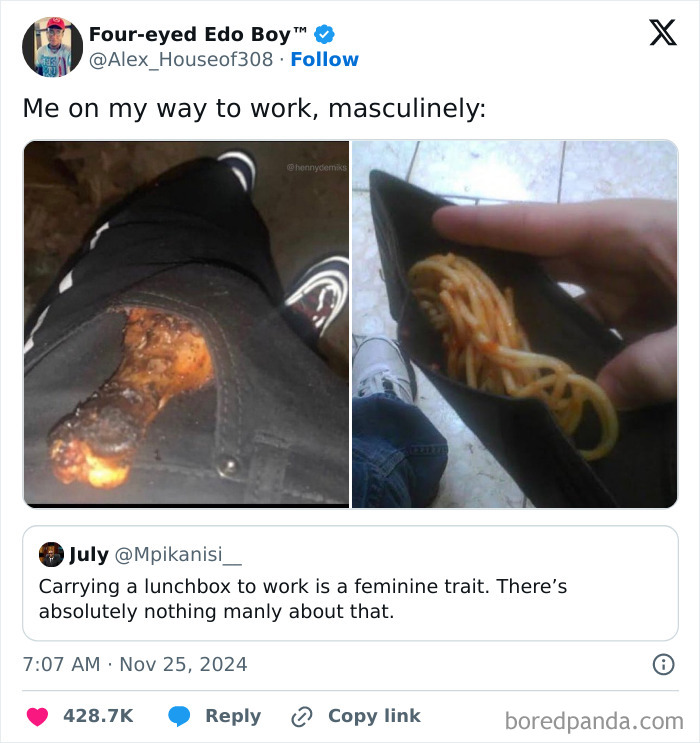Open the Reply button label

(x=233, y=716)
